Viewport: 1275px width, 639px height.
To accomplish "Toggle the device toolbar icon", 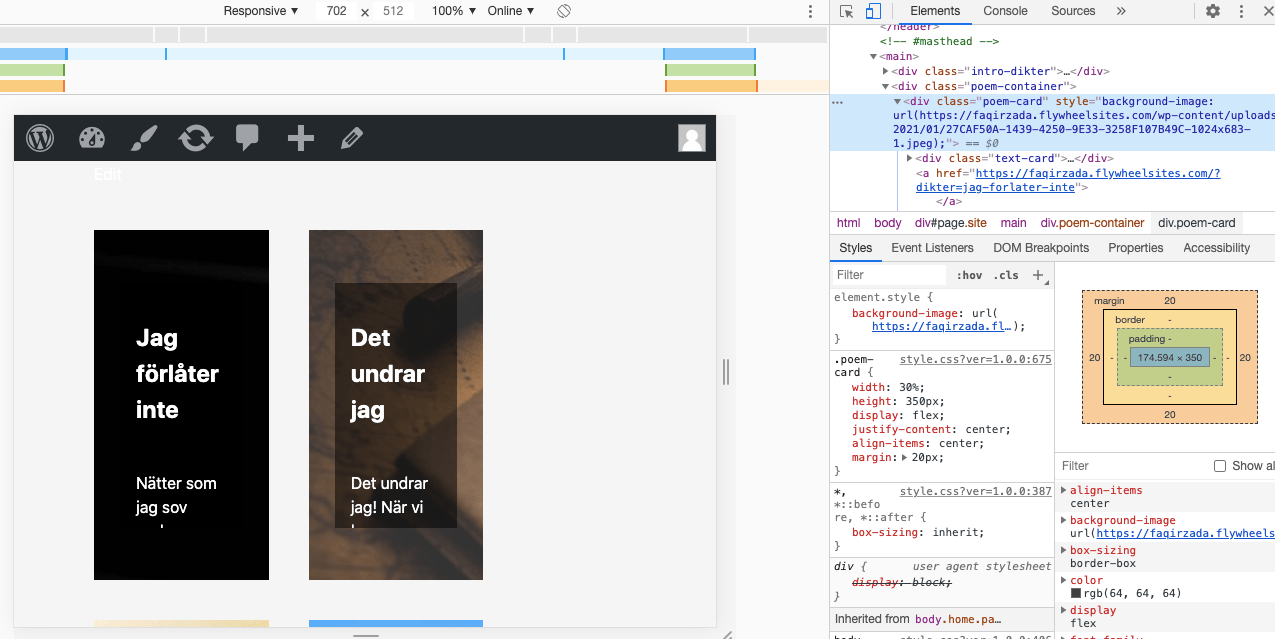I will click(873, 11).
